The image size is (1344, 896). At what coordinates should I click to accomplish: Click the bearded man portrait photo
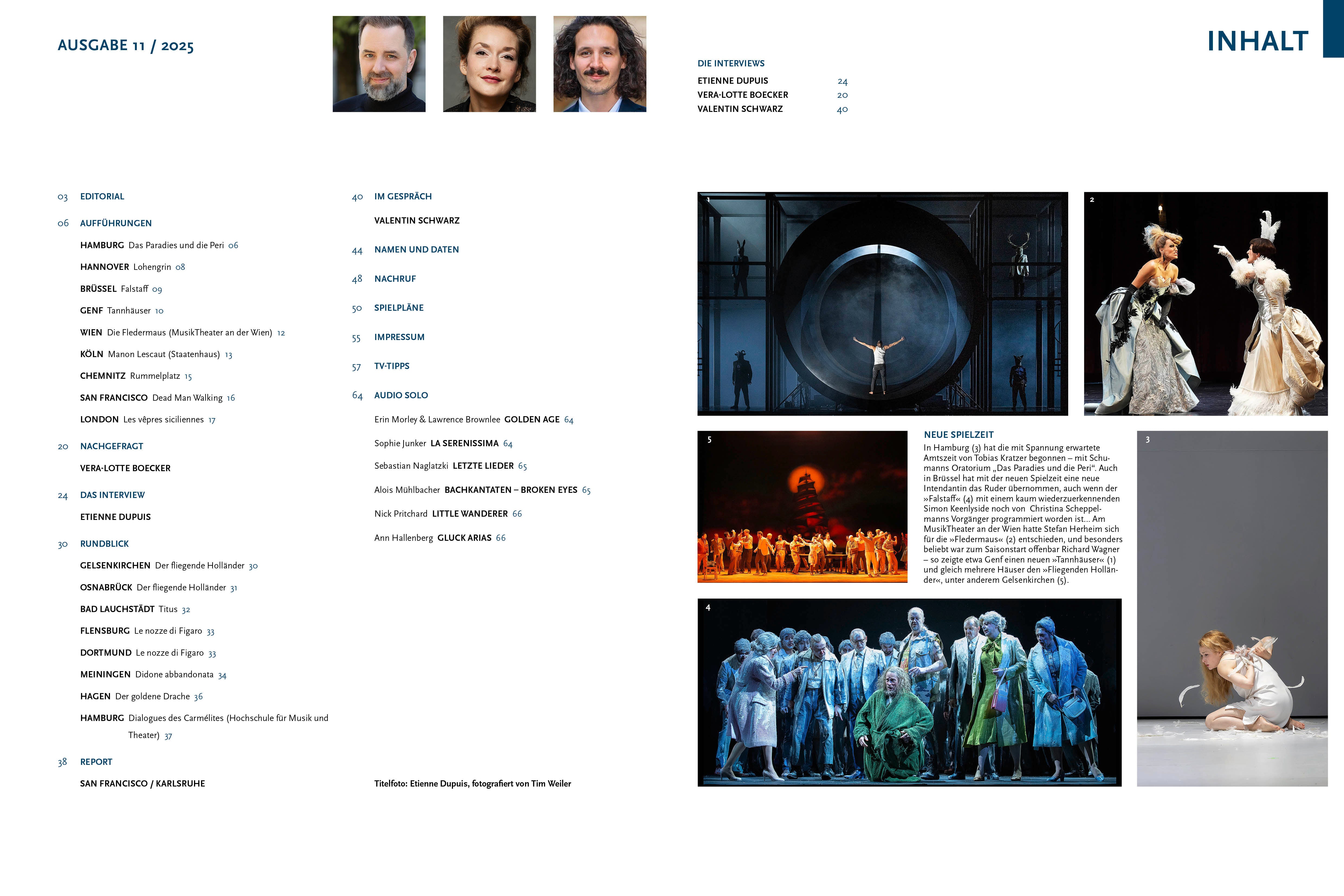tap(379, 64)
